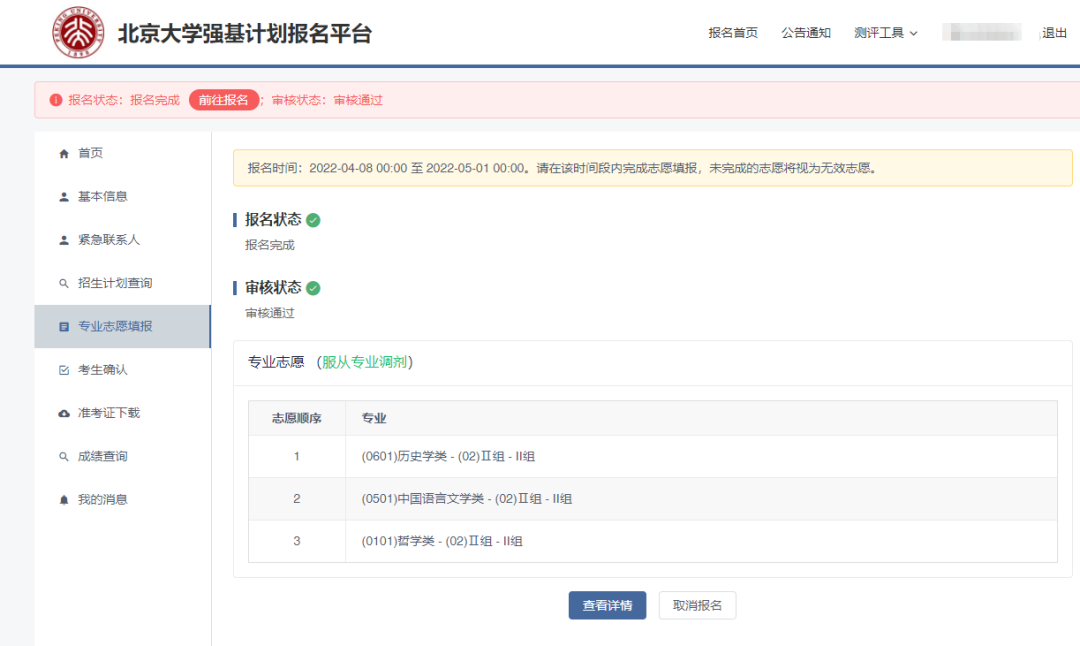Select the home icon beside 首页
The image size is (1080, 646).
61,152
